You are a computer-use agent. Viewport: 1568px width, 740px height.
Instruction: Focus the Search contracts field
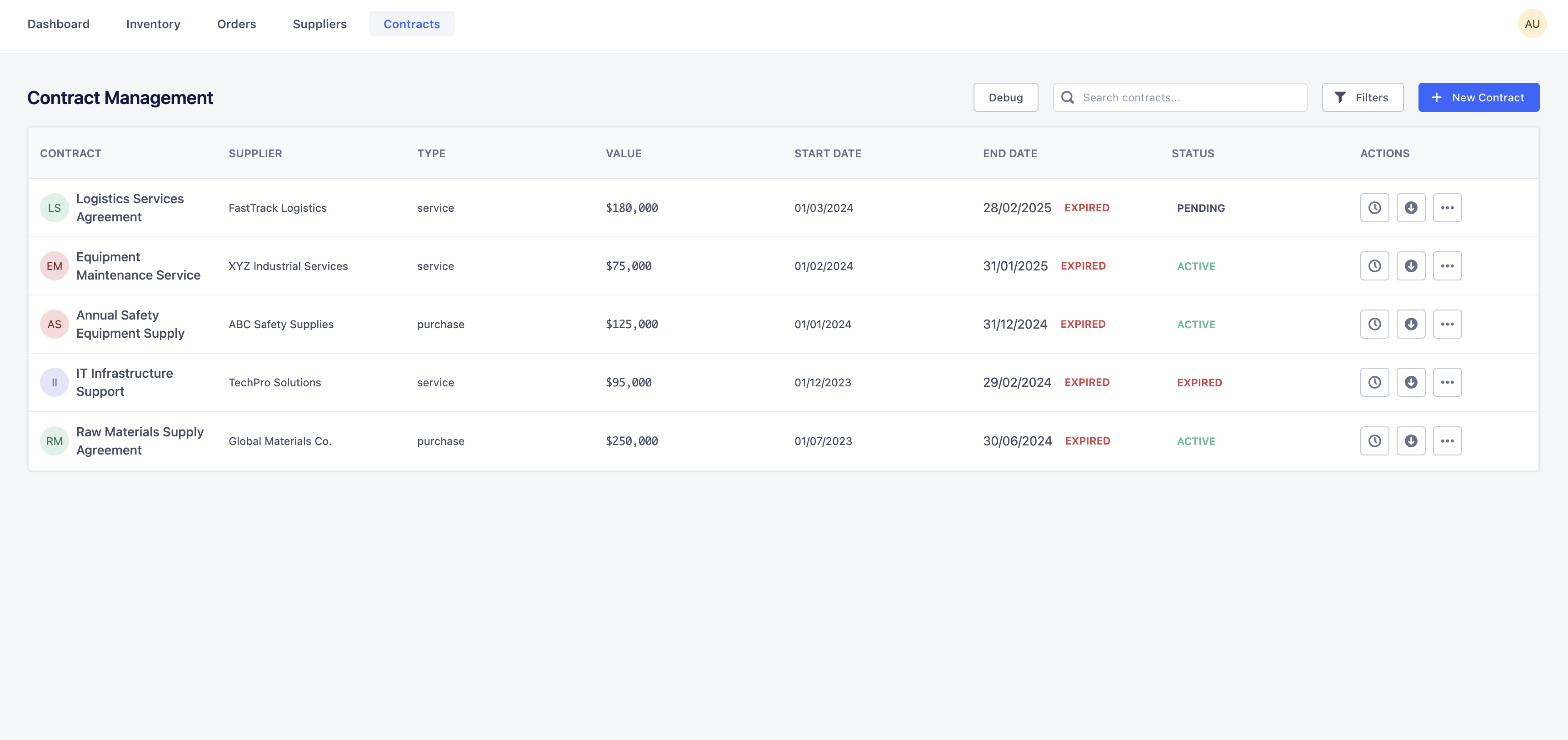click(x=1190, y=97)
